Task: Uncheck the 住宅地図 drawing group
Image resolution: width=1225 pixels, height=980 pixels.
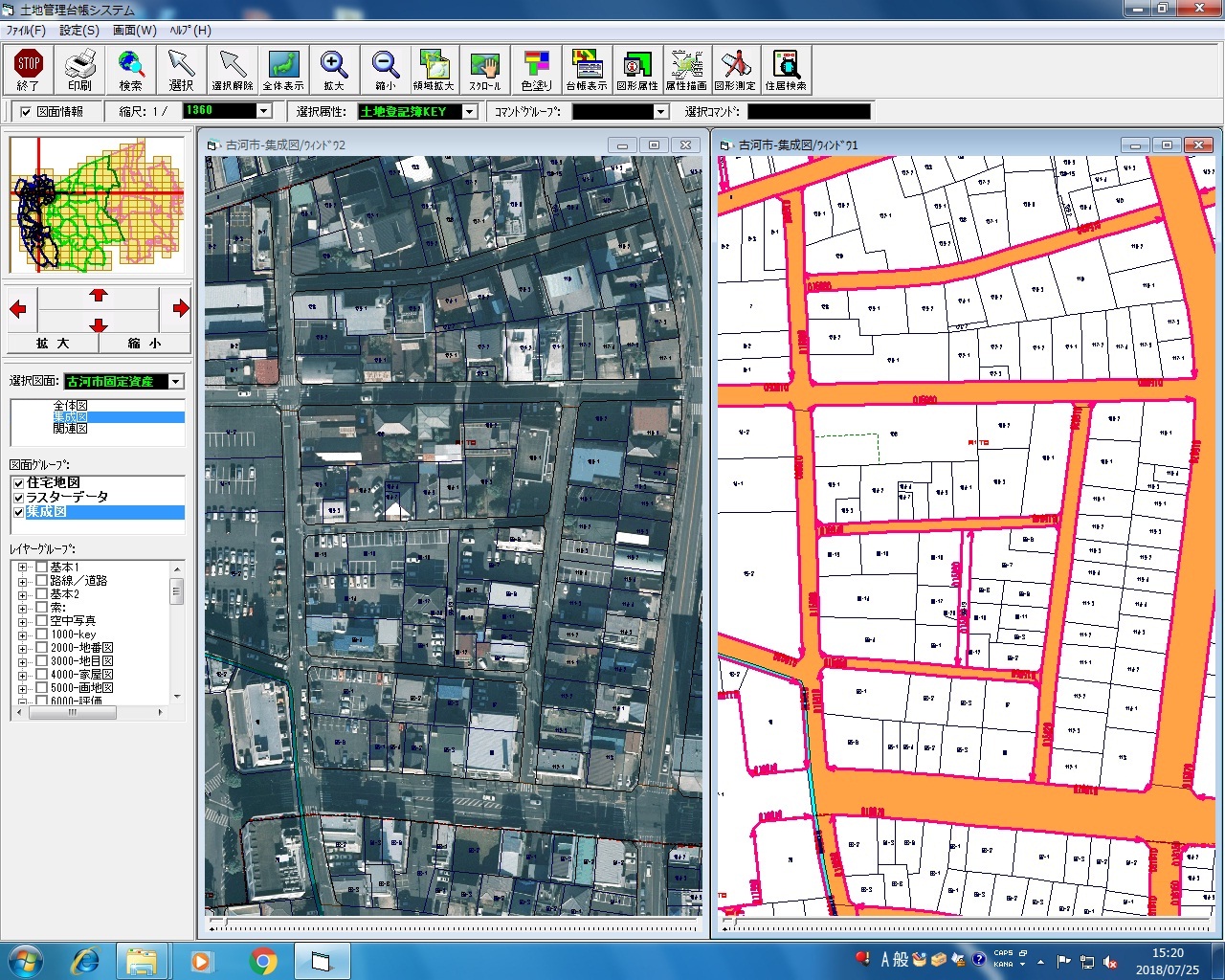Action: pyautogui.click(x=18, y=483)
